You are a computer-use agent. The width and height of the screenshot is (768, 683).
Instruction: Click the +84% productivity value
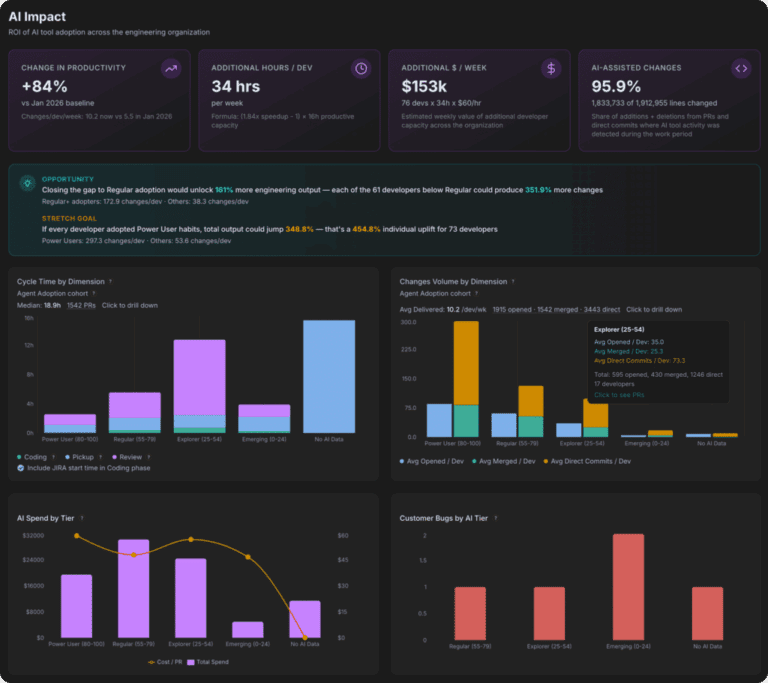[x=45, y=87]
